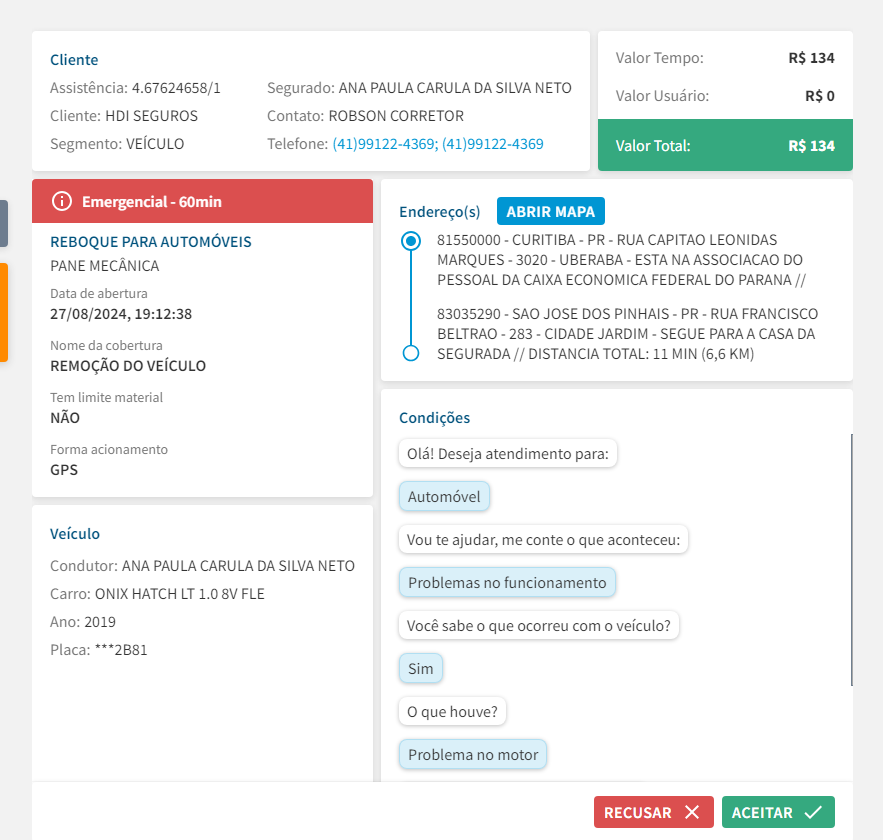
Task: Click the second phone number link
Action: [x=493, y=144]
